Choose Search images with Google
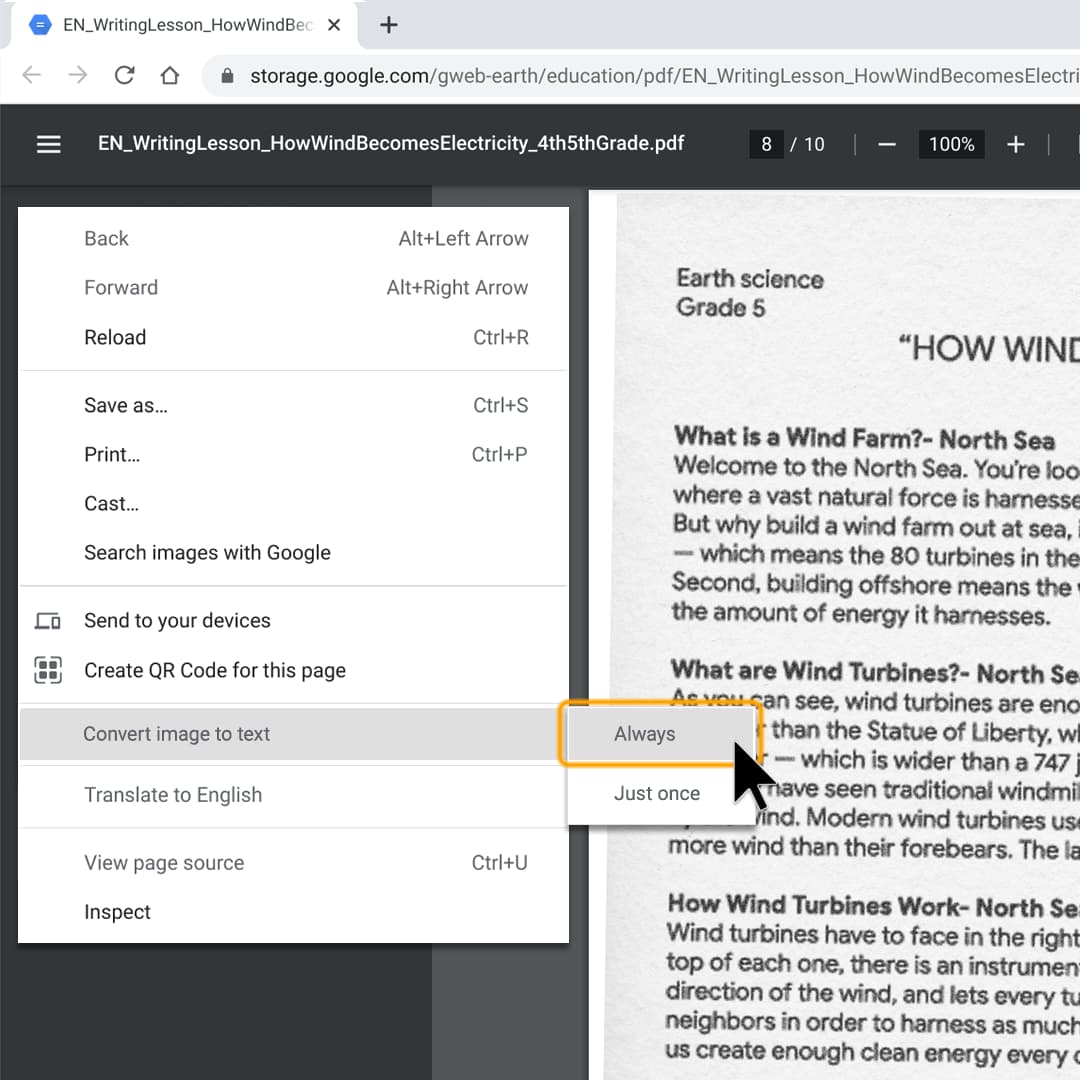This screenshot has height=1080, width=1080. click(293, 552)
